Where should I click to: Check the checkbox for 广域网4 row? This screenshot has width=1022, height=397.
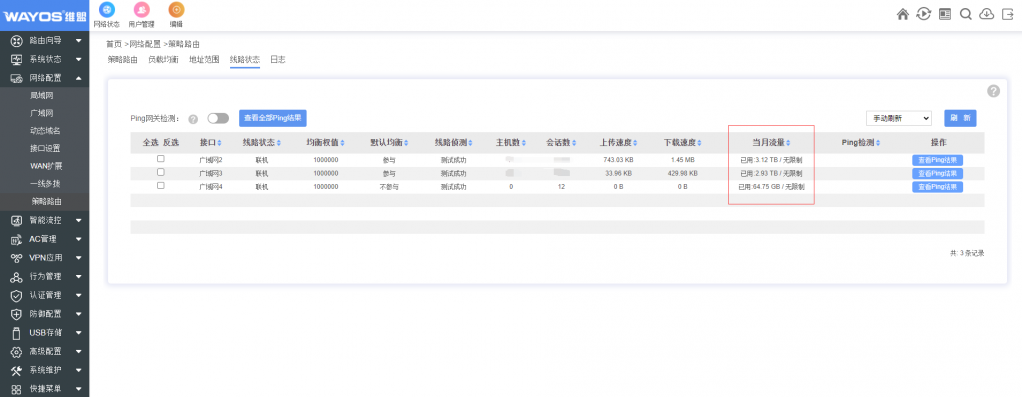click(x=160, y=186)
